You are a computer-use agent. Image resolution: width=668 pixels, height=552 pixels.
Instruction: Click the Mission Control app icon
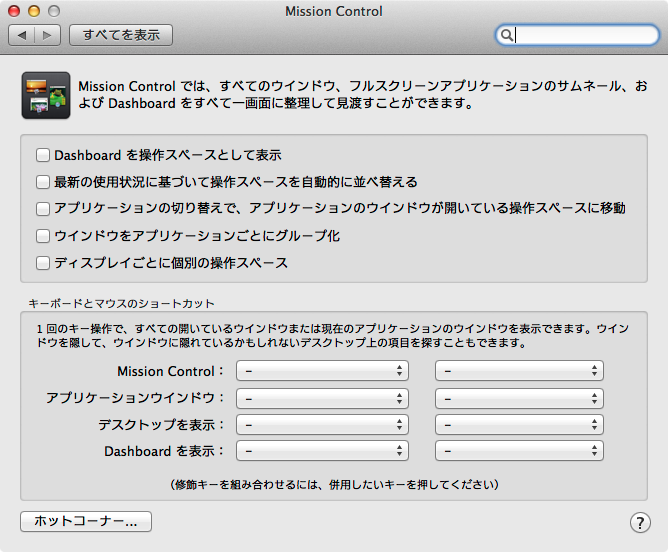[45, 95]
